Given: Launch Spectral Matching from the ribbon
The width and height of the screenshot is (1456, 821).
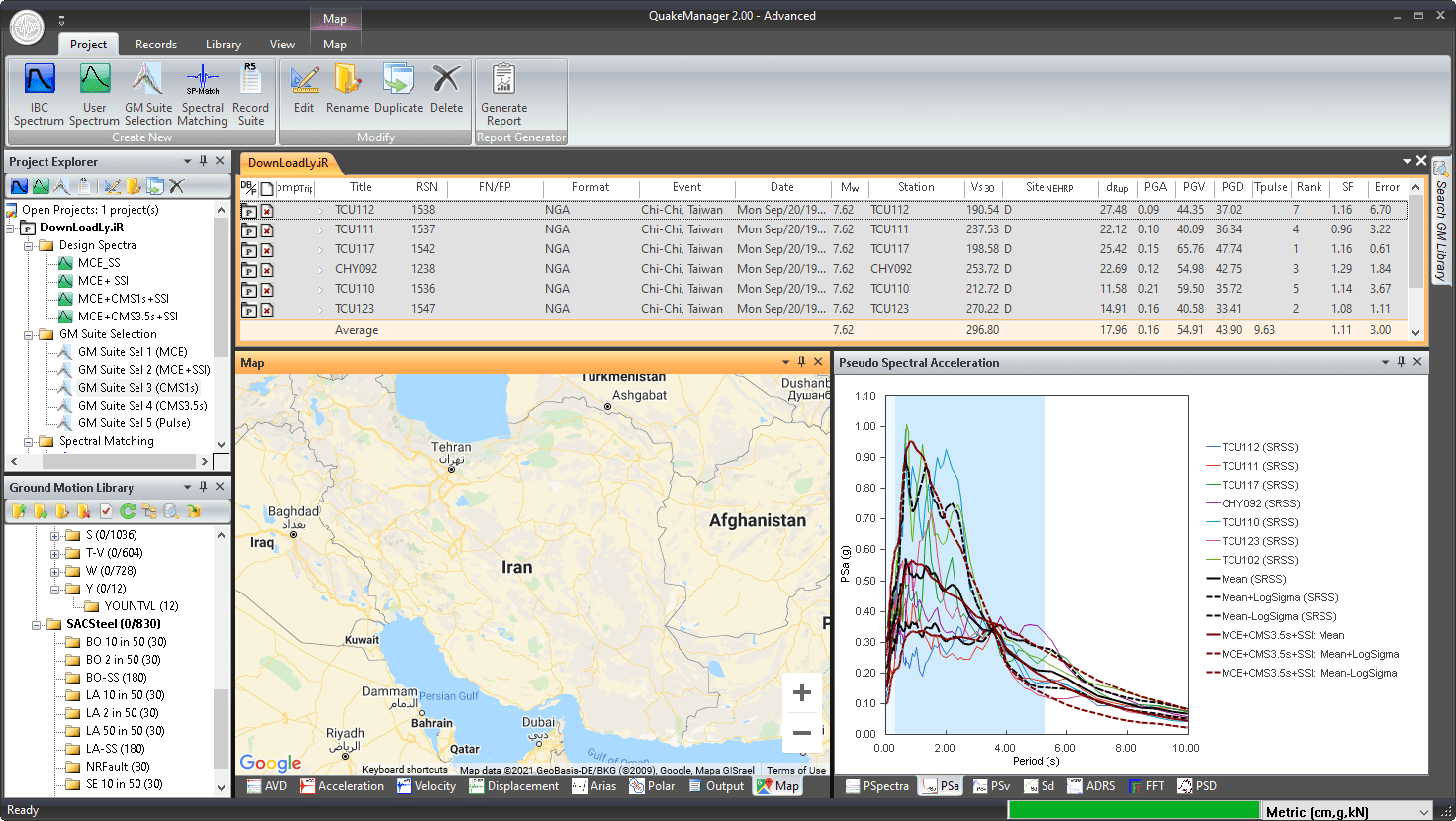Looking at the screenshot, I should pyautogui.click(x=203, y=95).
